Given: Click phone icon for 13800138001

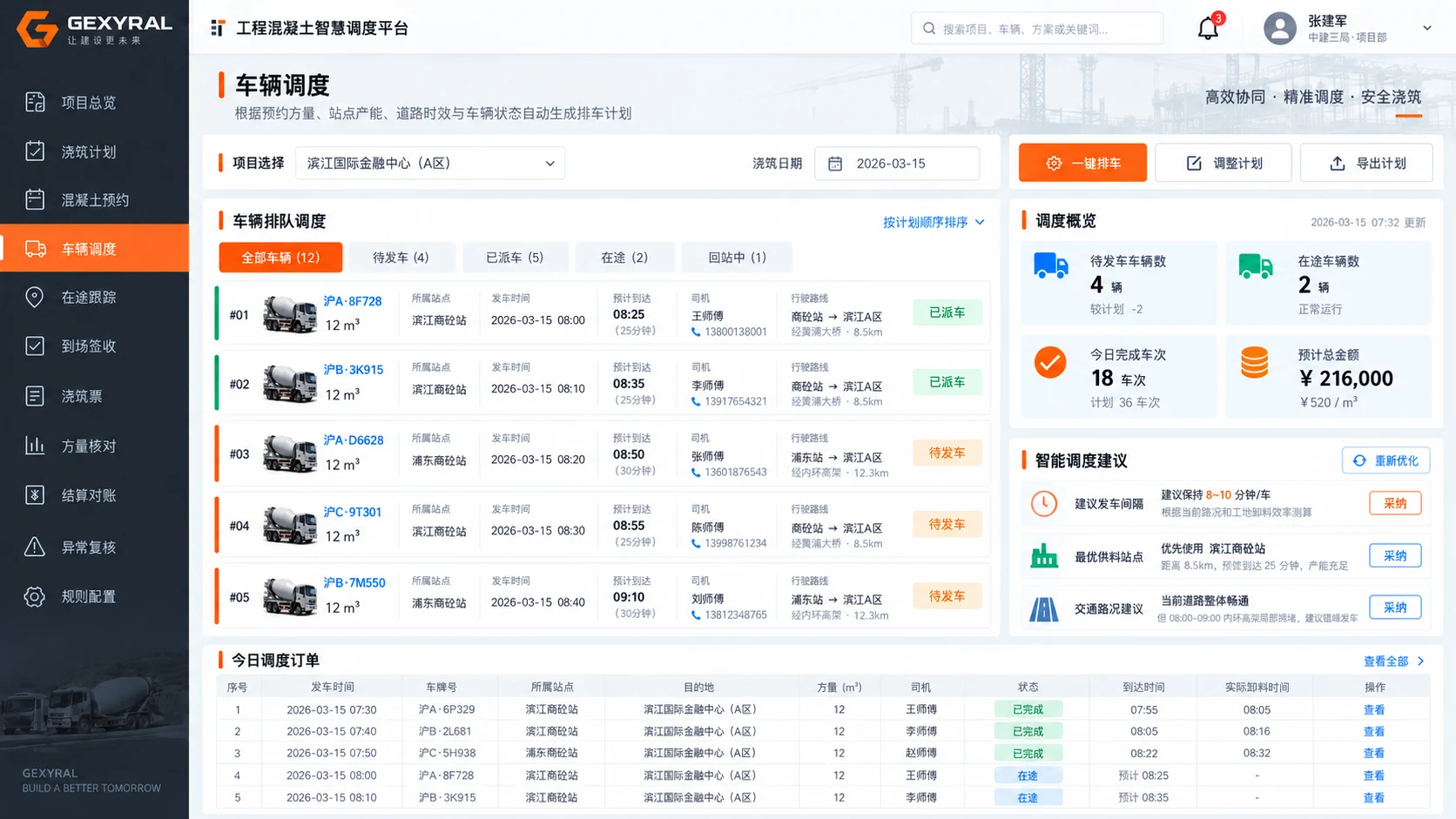Looking at the screenshot, I should pyautogui.click(x=696, y=332).
